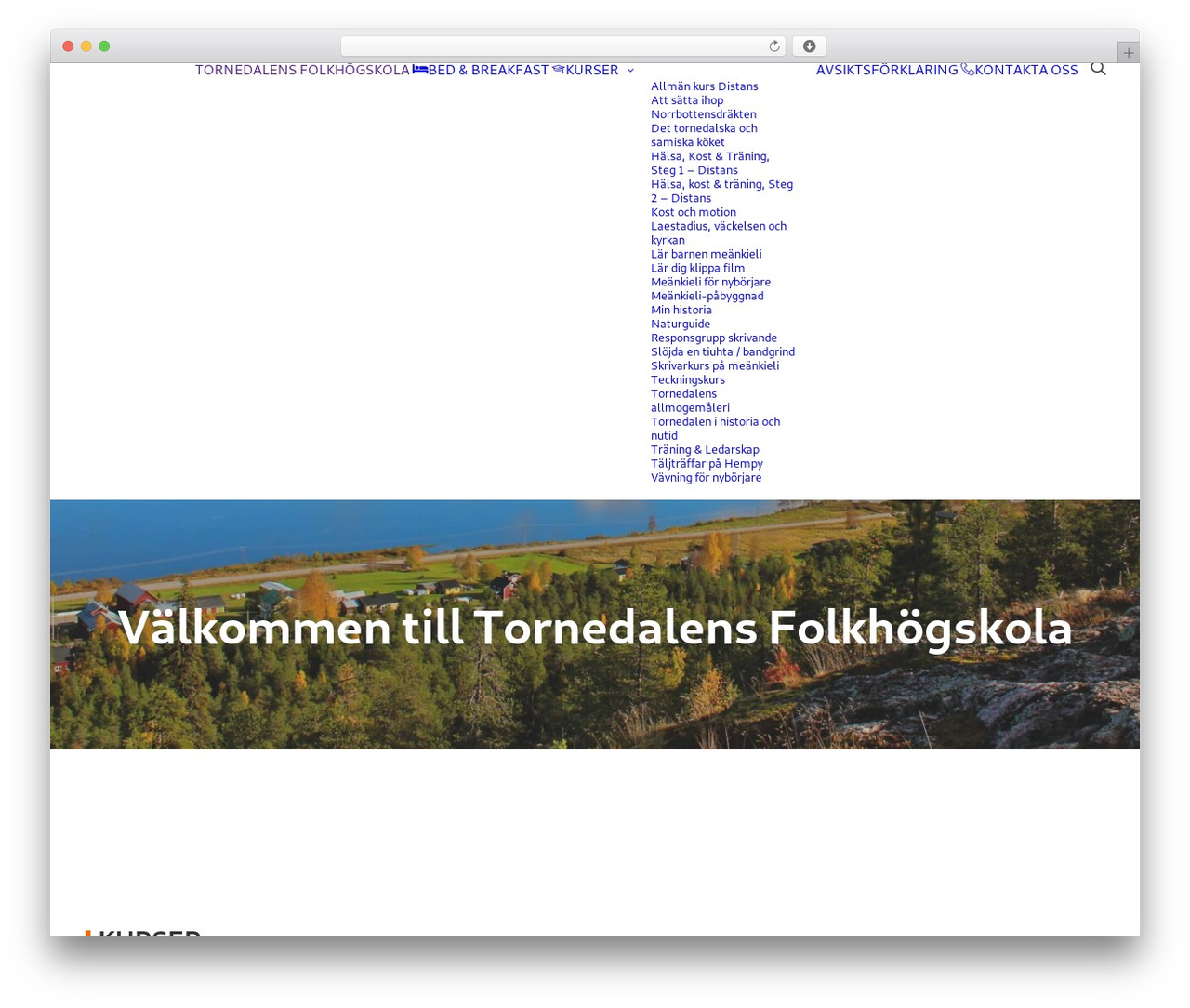Choose the Teckningskurs course
1190x1008 pixels.
pyautogui.click(x=688, y=379)
